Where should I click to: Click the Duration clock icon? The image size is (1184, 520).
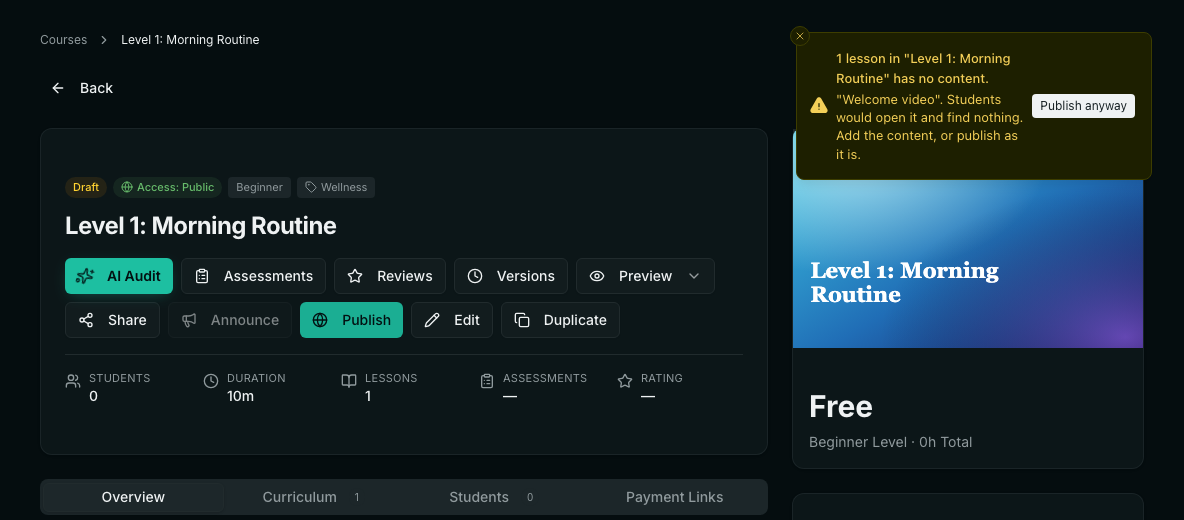point(211,381)
